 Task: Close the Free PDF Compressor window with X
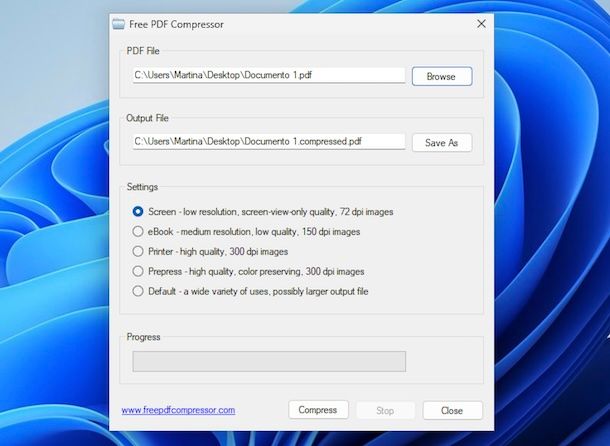tap(481, 24)
